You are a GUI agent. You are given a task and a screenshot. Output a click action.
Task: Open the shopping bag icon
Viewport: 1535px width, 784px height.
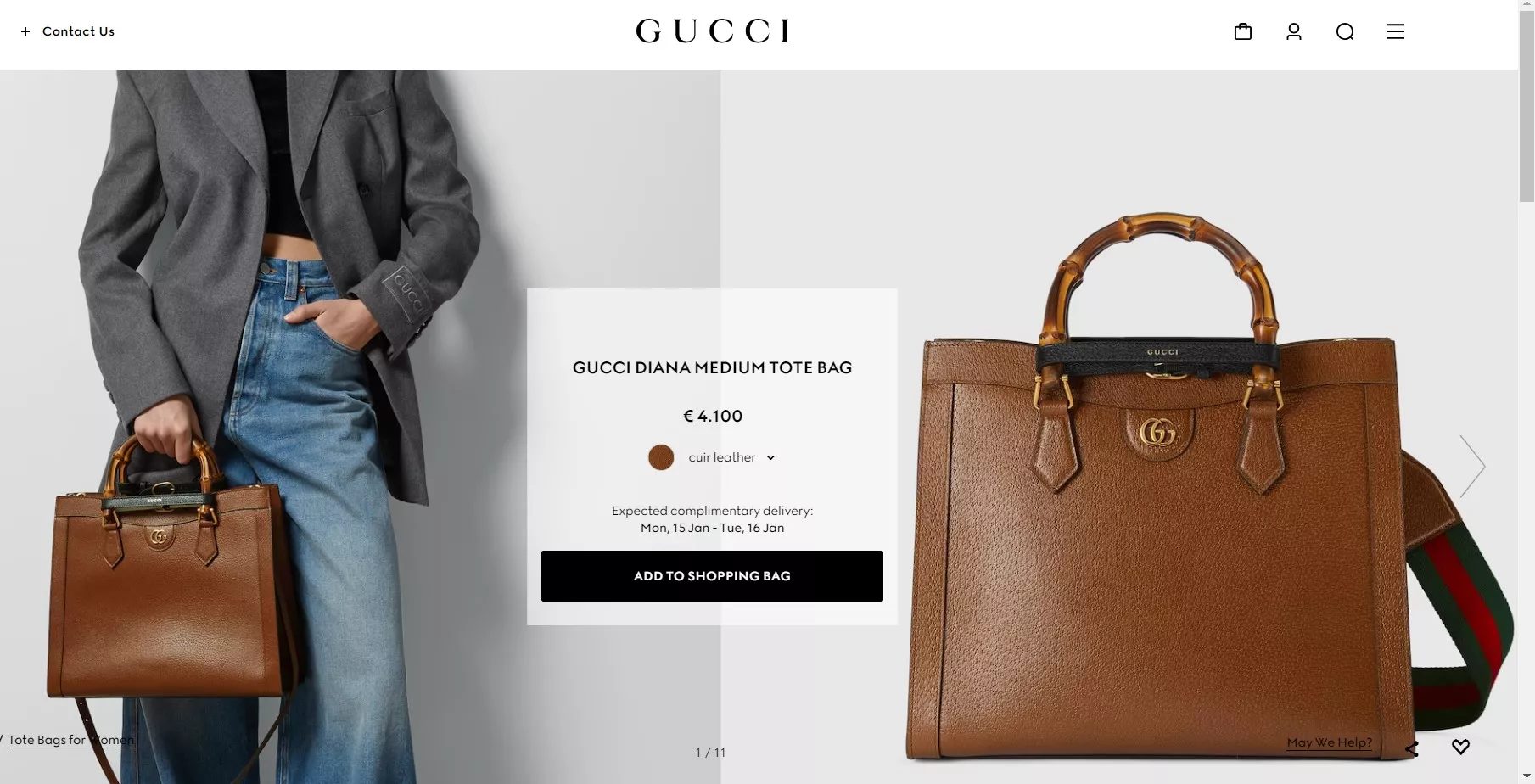pos(1242,31)
